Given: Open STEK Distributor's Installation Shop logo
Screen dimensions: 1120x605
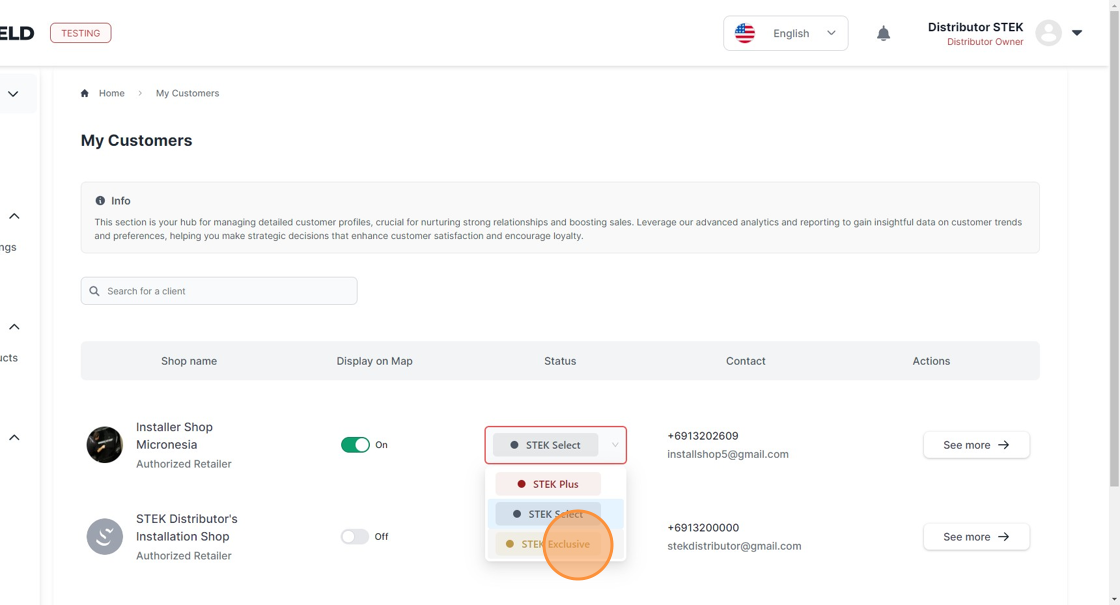Looking at the screenshot, I should point(104,536).
